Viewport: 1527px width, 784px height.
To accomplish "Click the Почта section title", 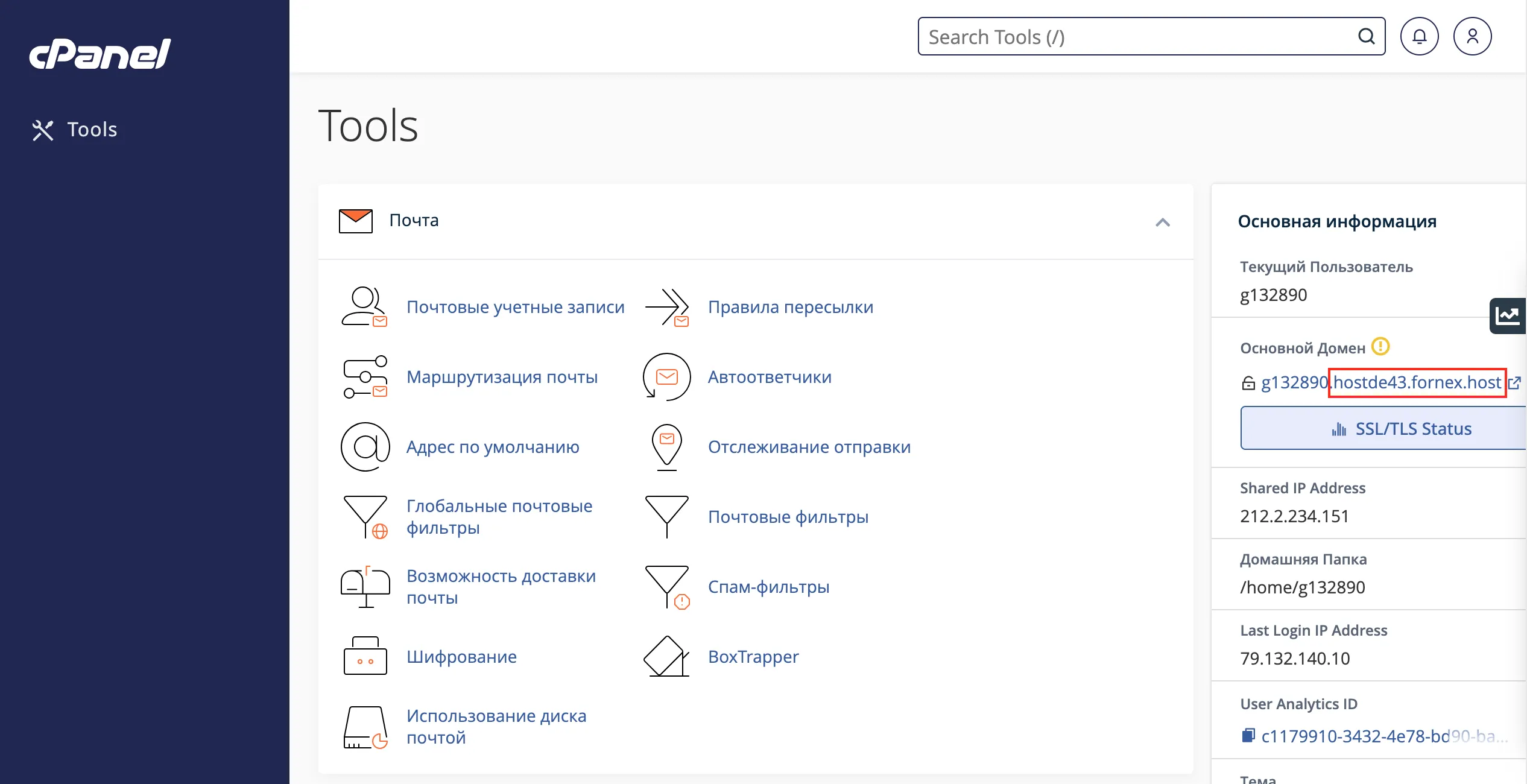I will (x=414, y=221).
